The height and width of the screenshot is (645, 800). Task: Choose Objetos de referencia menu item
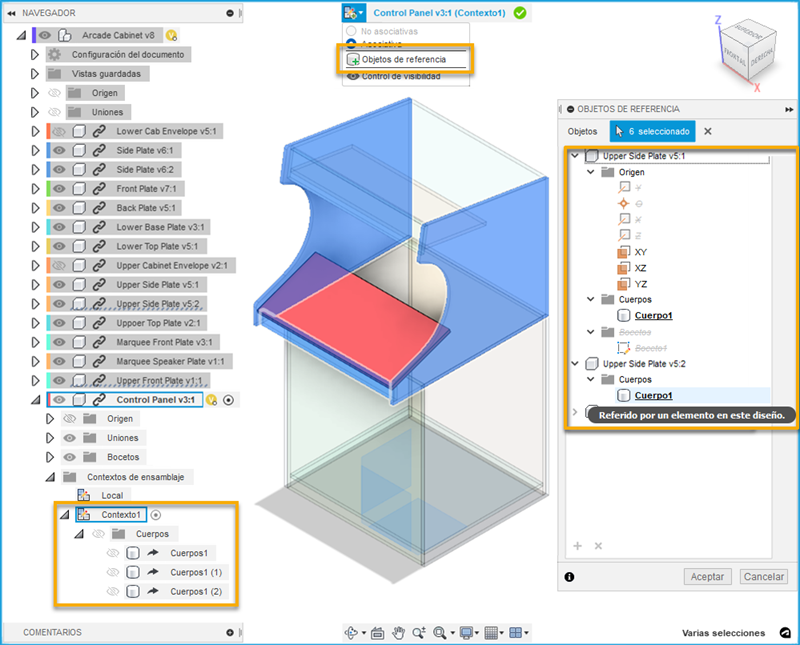click(x=406, y=60)
